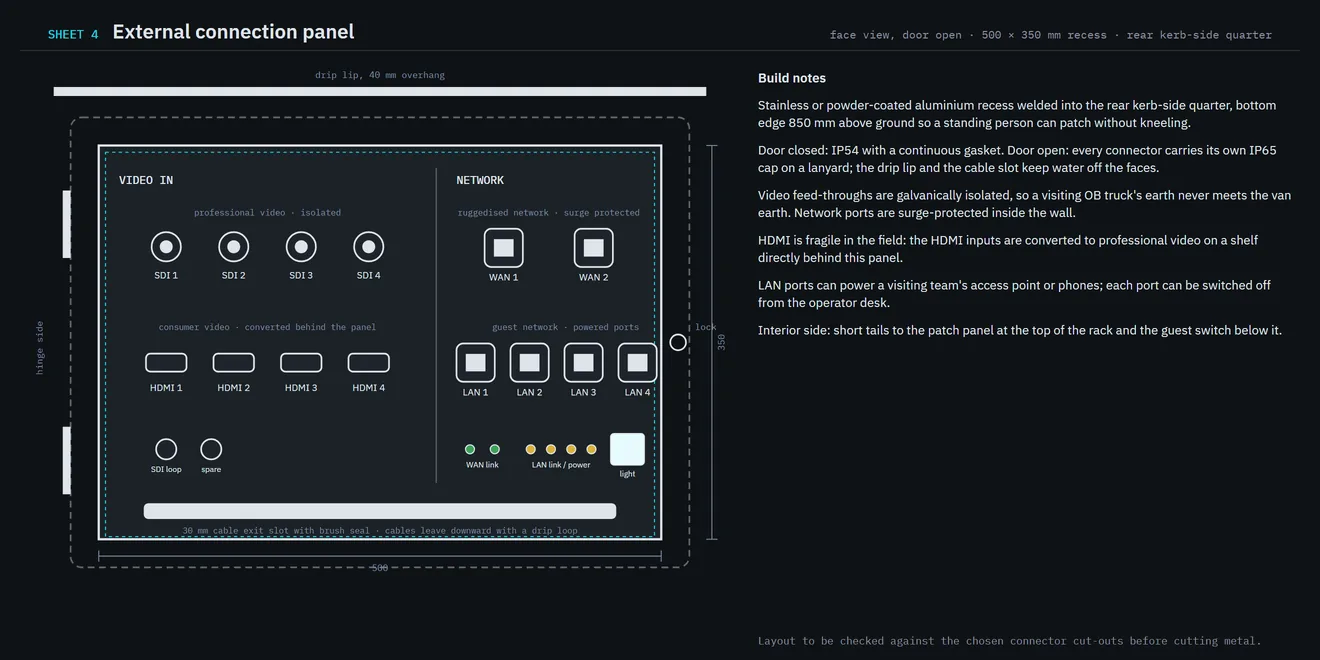Click the 'face view, door open' header note

(1051, 35)
